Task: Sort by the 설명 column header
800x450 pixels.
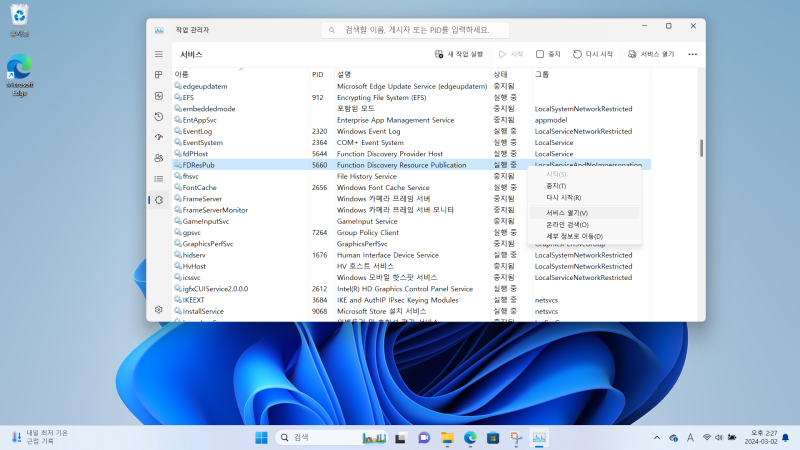Action: tap(412, 74)
